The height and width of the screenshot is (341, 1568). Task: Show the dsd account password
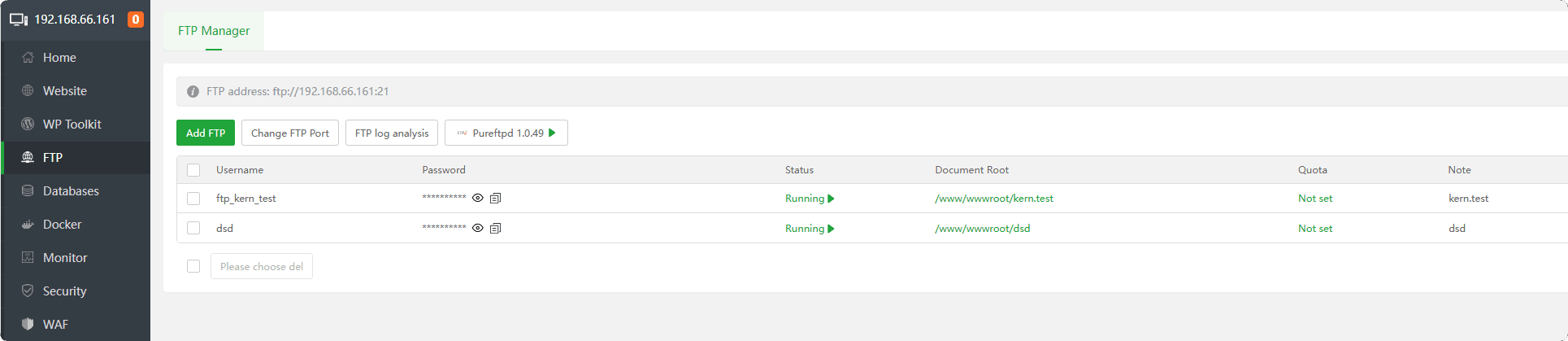[478, 229]
